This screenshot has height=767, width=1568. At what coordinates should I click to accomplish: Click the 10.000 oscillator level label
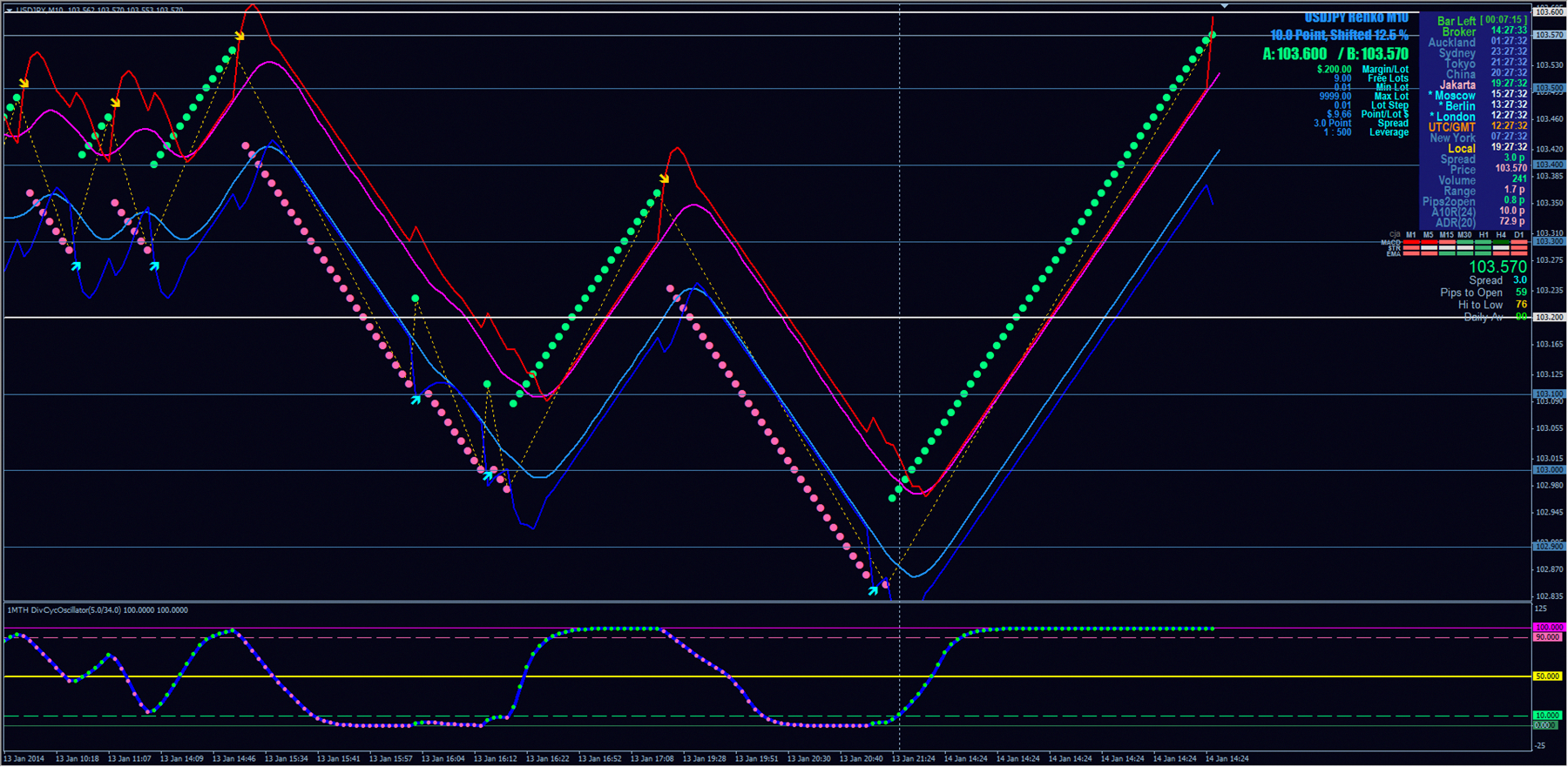[1549, 716]
